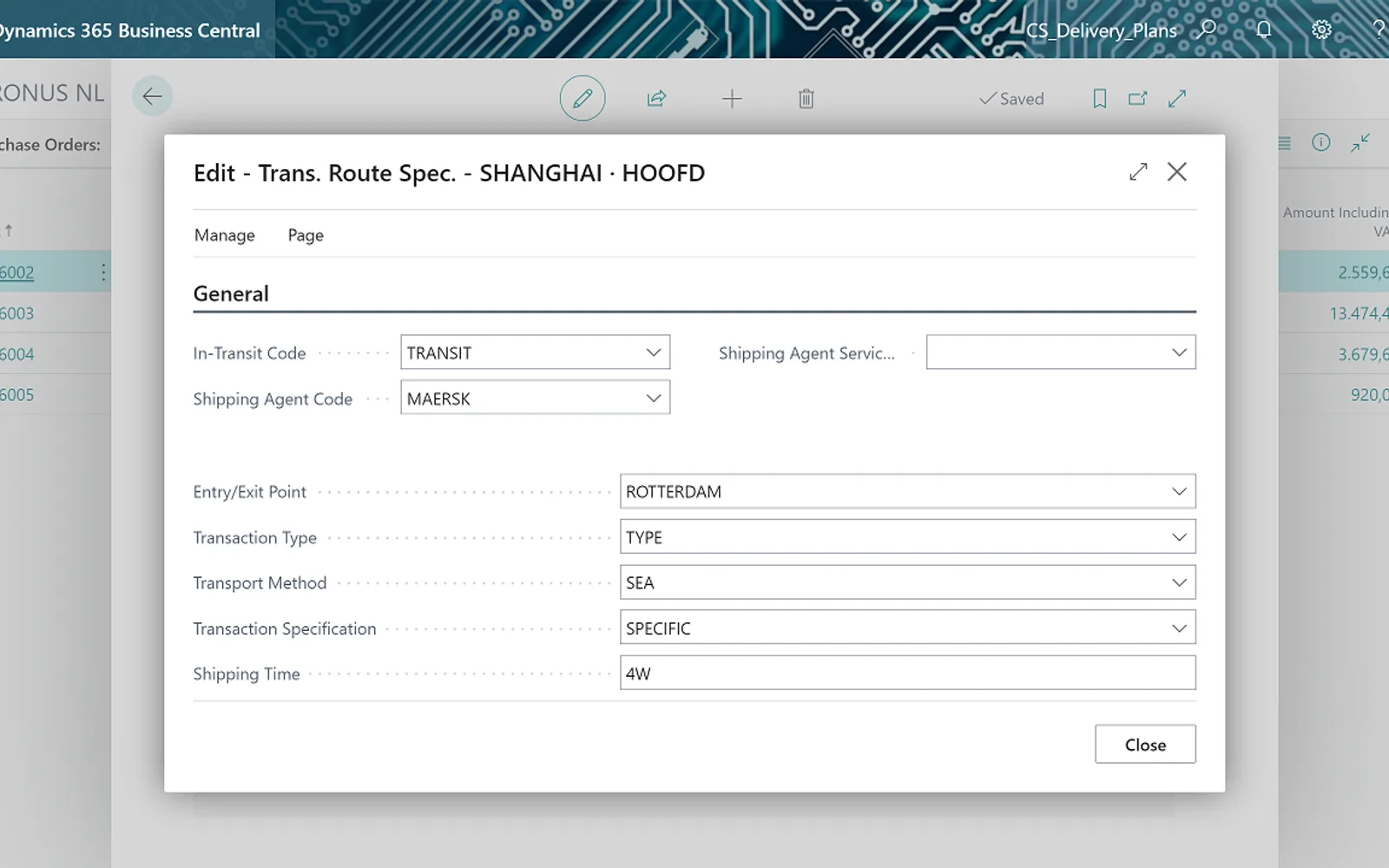This screenshot has width=1389, height=868.
Task: Click the CS_Delivery_Plans environment label
Action: pyautogui.click(x=1102, y=30)
